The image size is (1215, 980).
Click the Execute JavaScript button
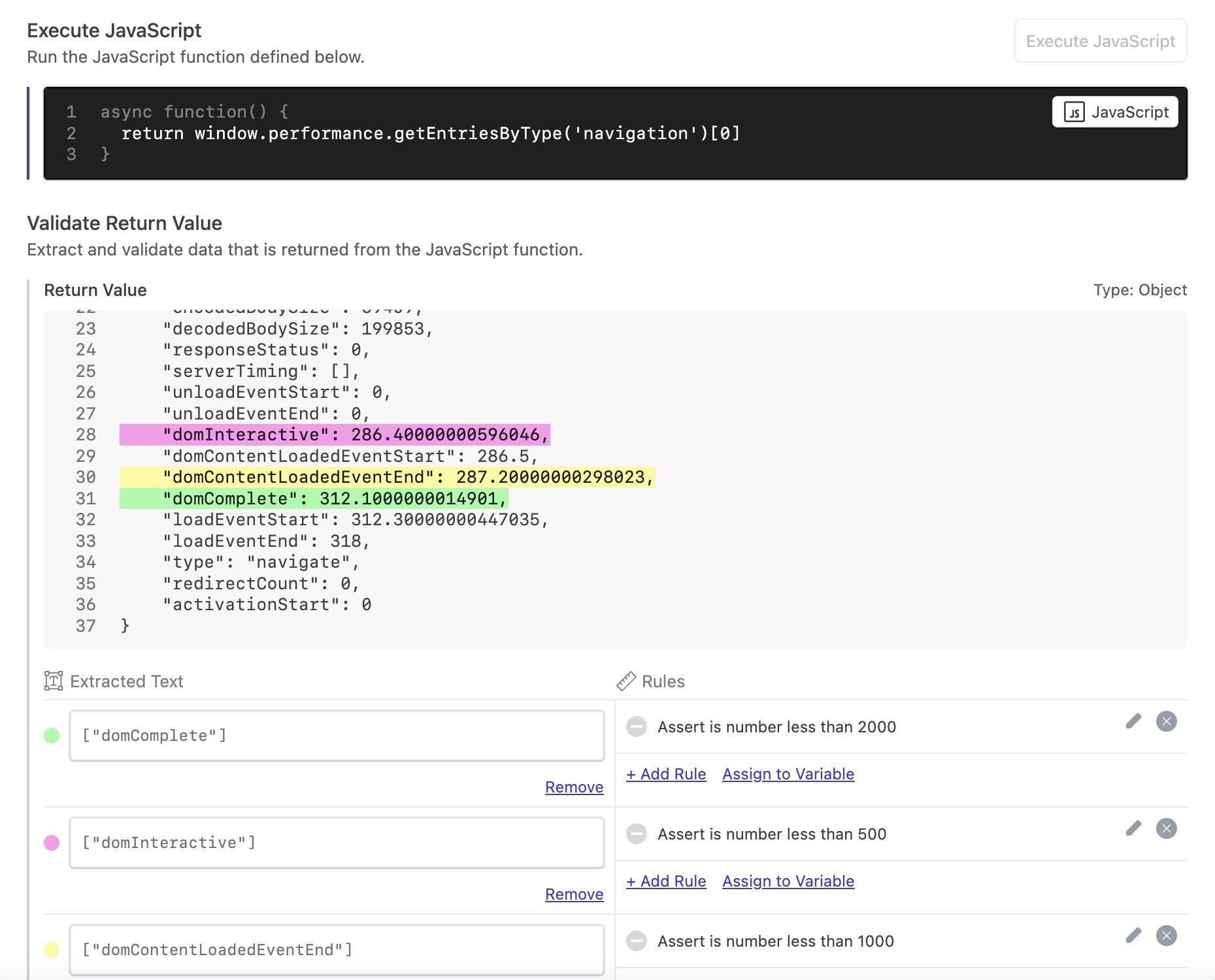click(1100, 41)
